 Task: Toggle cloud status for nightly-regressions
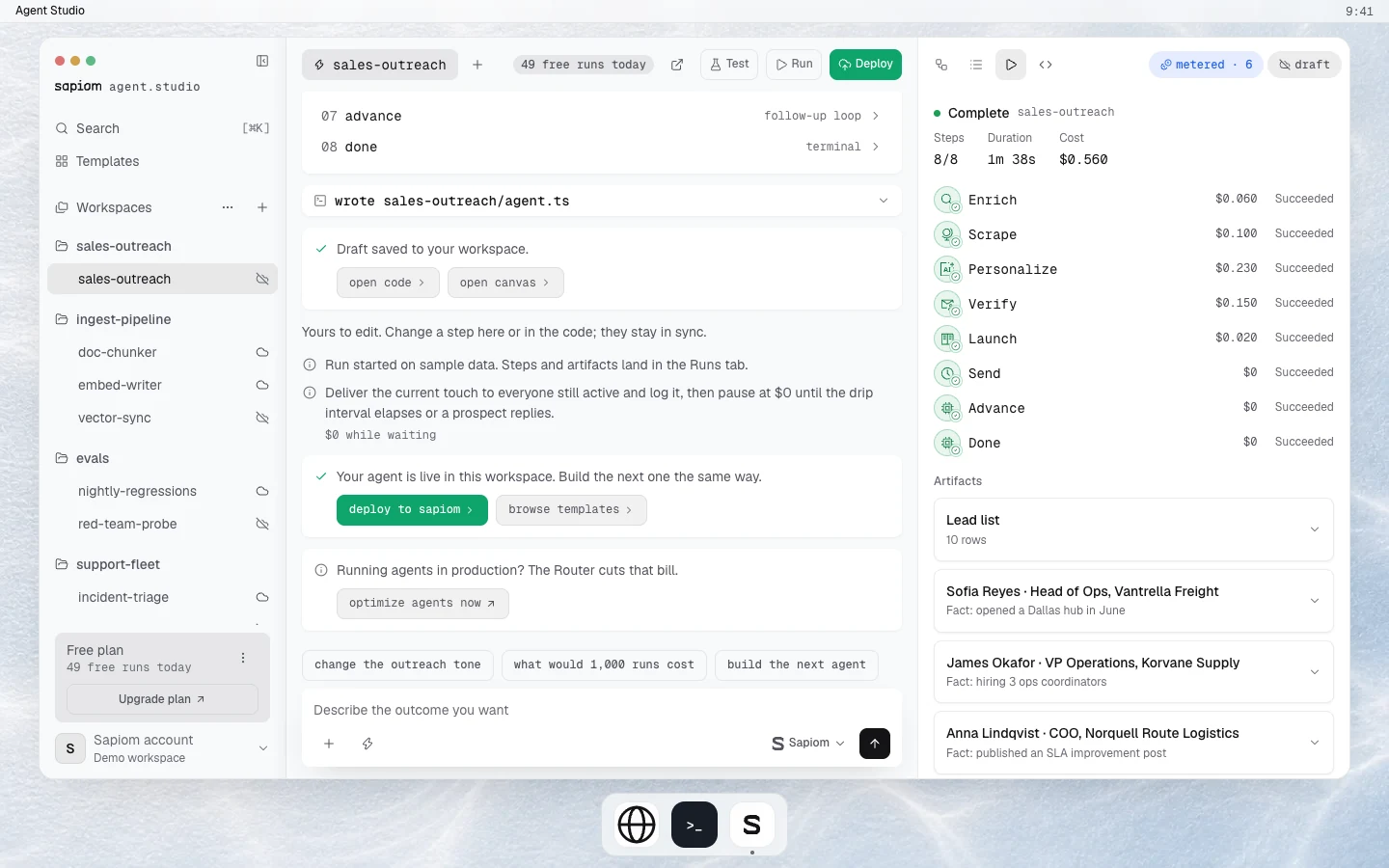(x=262, y=491)
